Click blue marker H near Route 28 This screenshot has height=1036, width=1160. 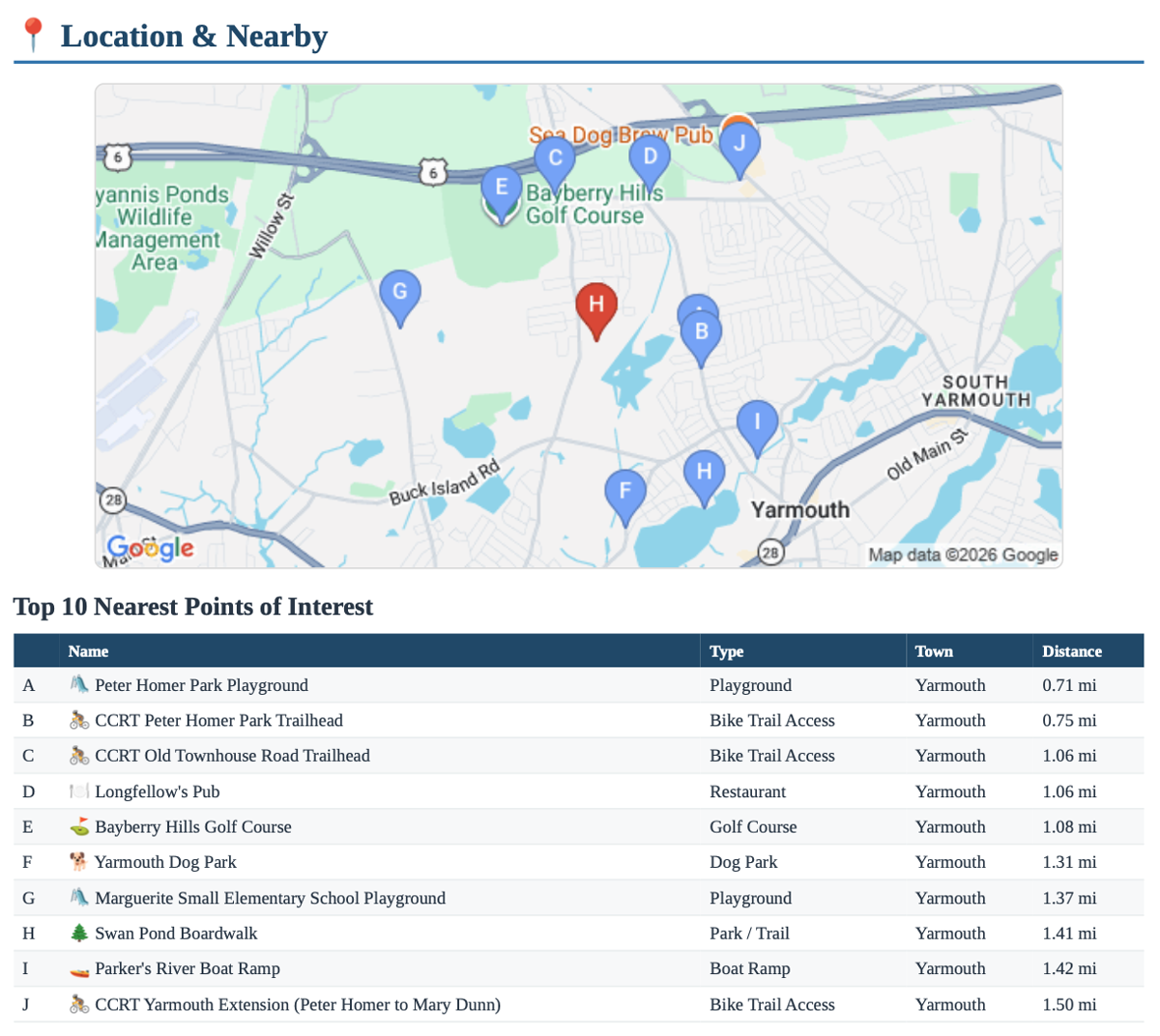[705, 472]
